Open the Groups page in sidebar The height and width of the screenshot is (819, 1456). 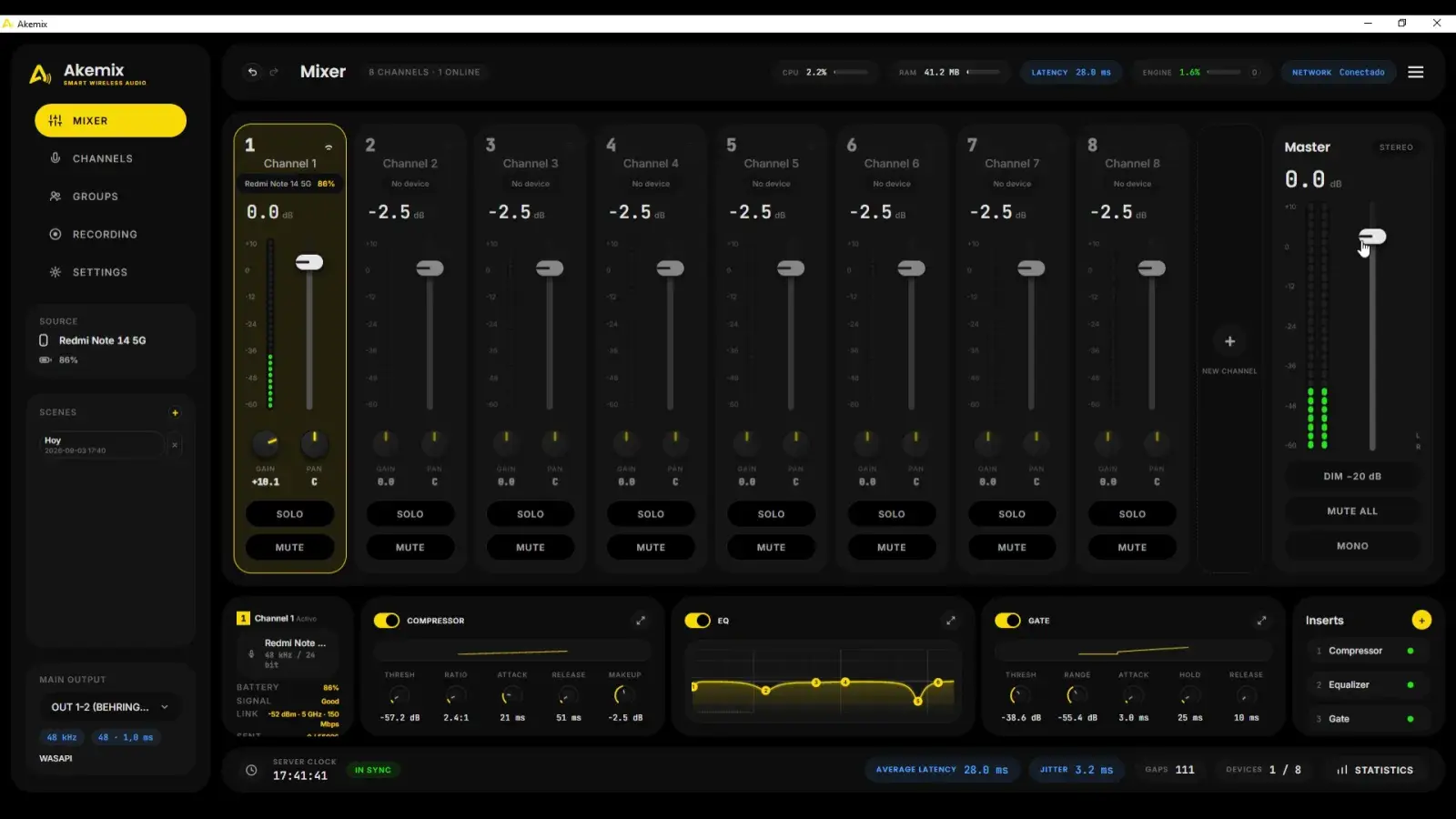click(110, 197)
